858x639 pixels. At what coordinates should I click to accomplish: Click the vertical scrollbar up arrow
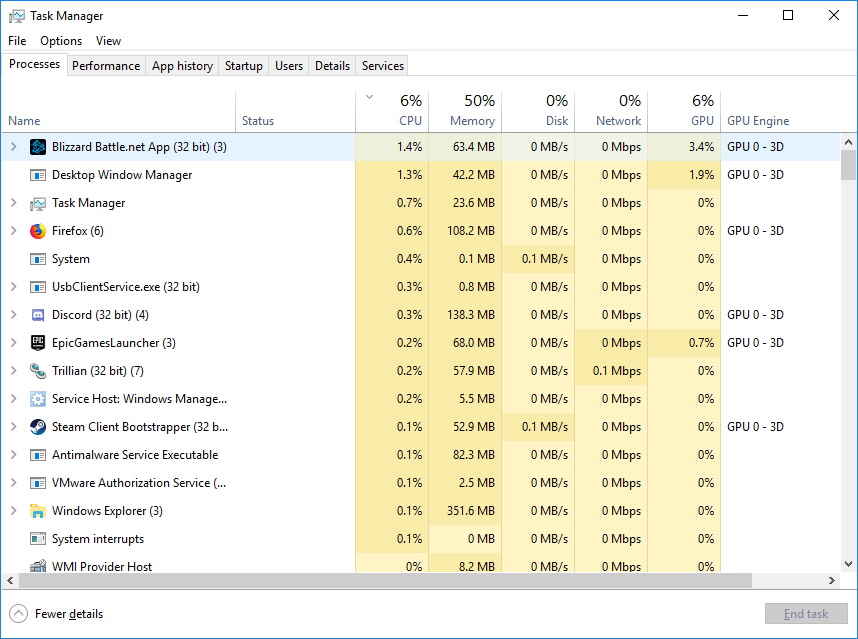pyautogui.click(x=848, y=142)
